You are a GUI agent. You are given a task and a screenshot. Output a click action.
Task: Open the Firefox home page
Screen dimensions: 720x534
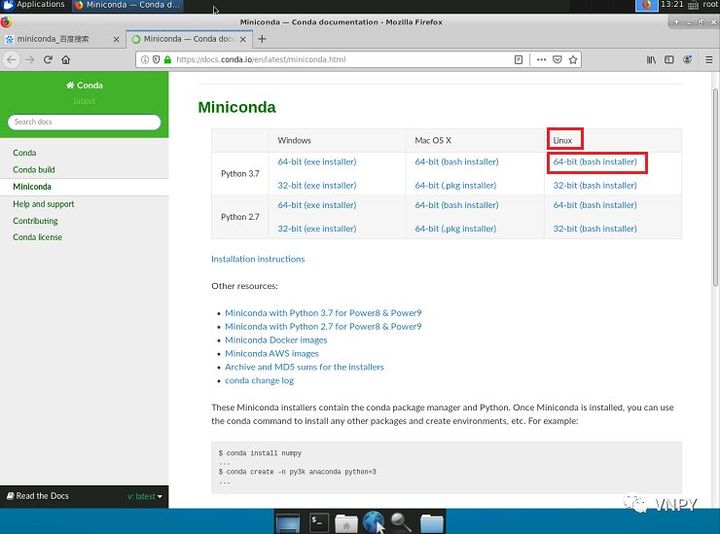click(x=66, y=60)
